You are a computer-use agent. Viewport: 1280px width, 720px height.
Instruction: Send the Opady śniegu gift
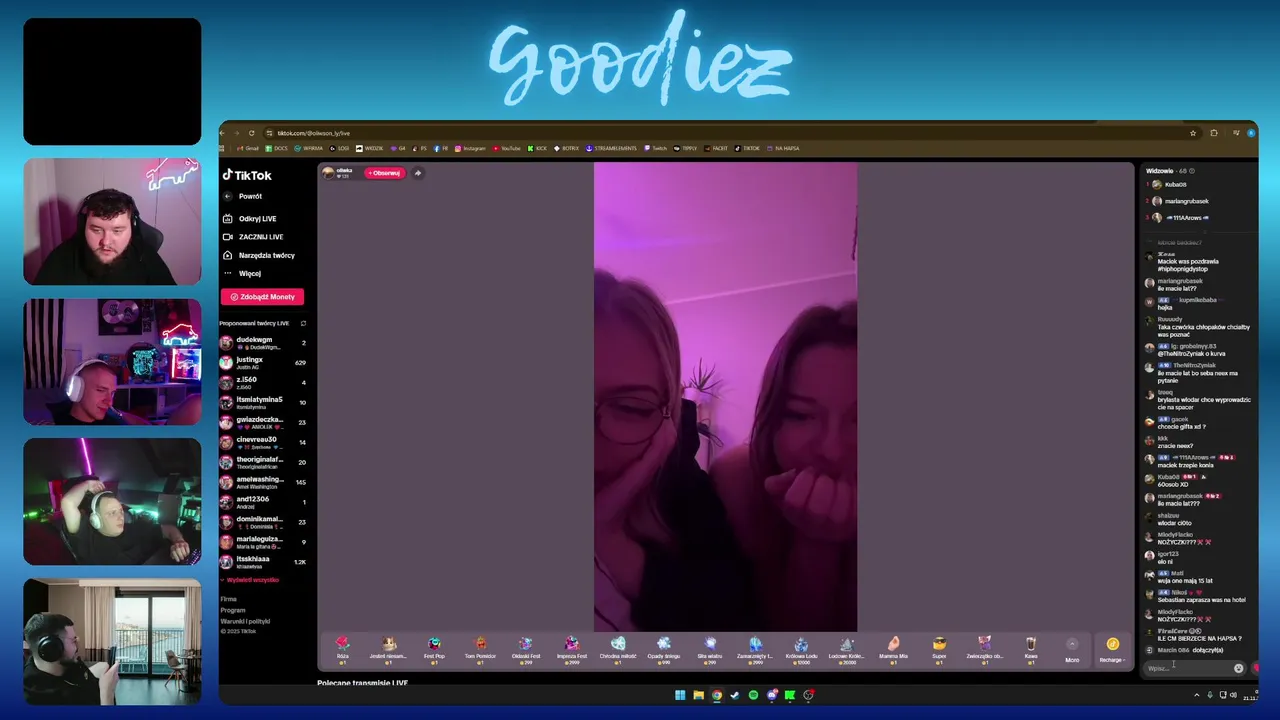(664, 648)
